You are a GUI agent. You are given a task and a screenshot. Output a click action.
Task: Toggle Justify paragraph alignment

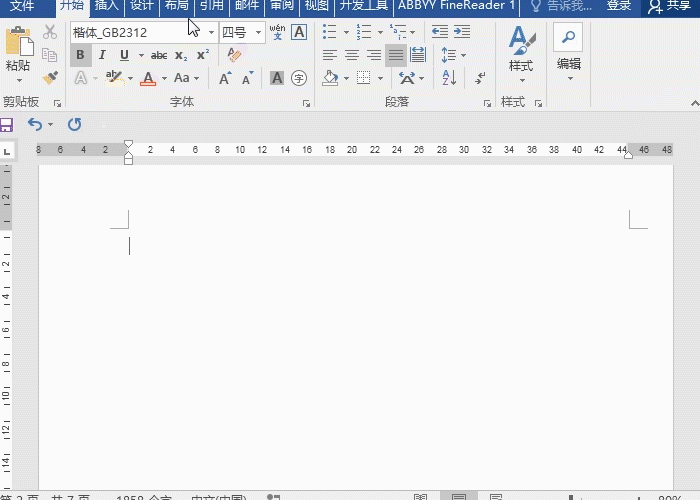coord(396,55)
